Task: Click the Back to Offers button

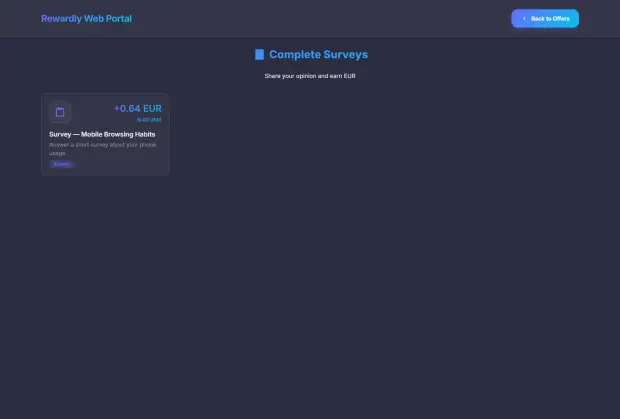Action: (x=545, y=19)
